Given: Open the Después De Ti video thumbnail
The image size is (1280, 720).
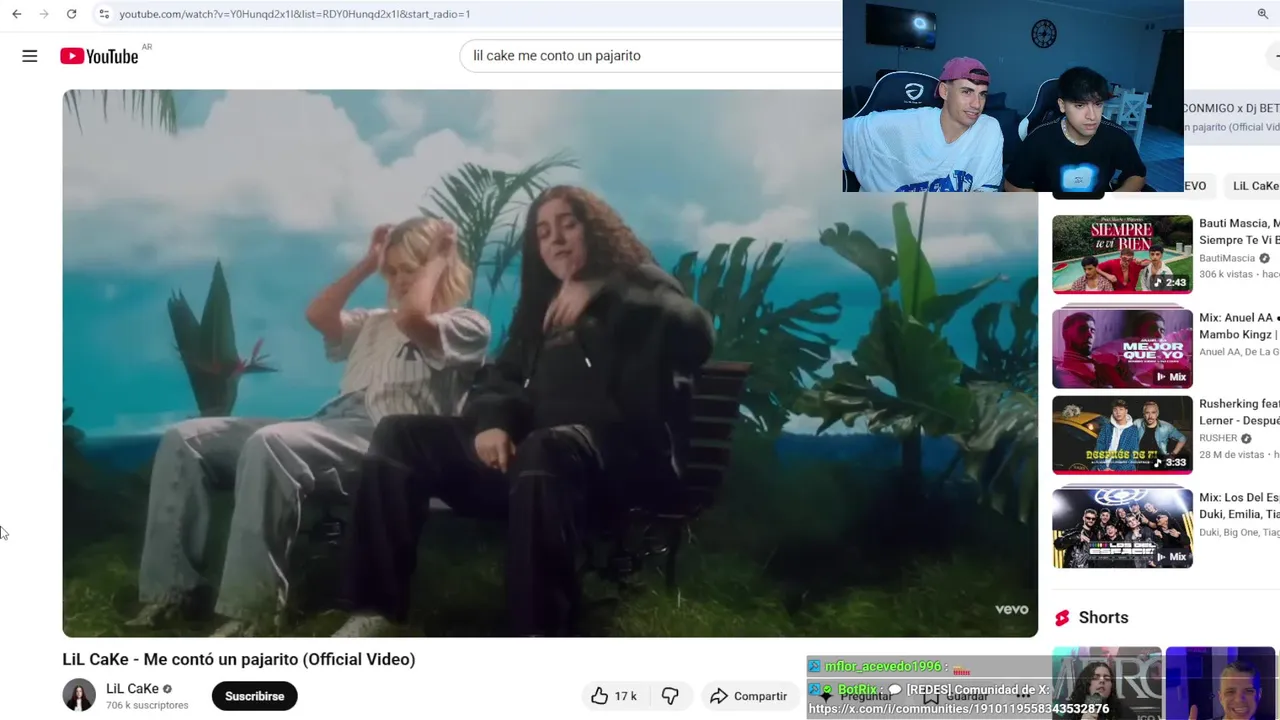Looking at the screenshot, I should pos(1122,435).
